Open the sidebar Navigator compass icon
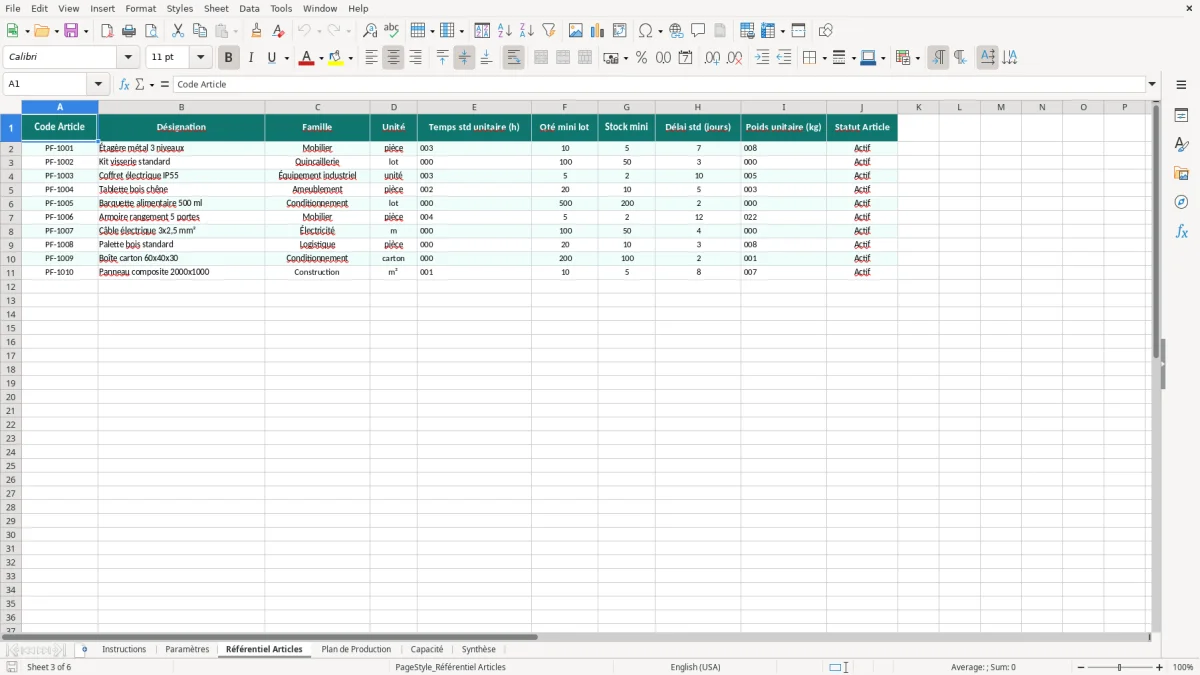The image size is (1200, 675). 1181,202
